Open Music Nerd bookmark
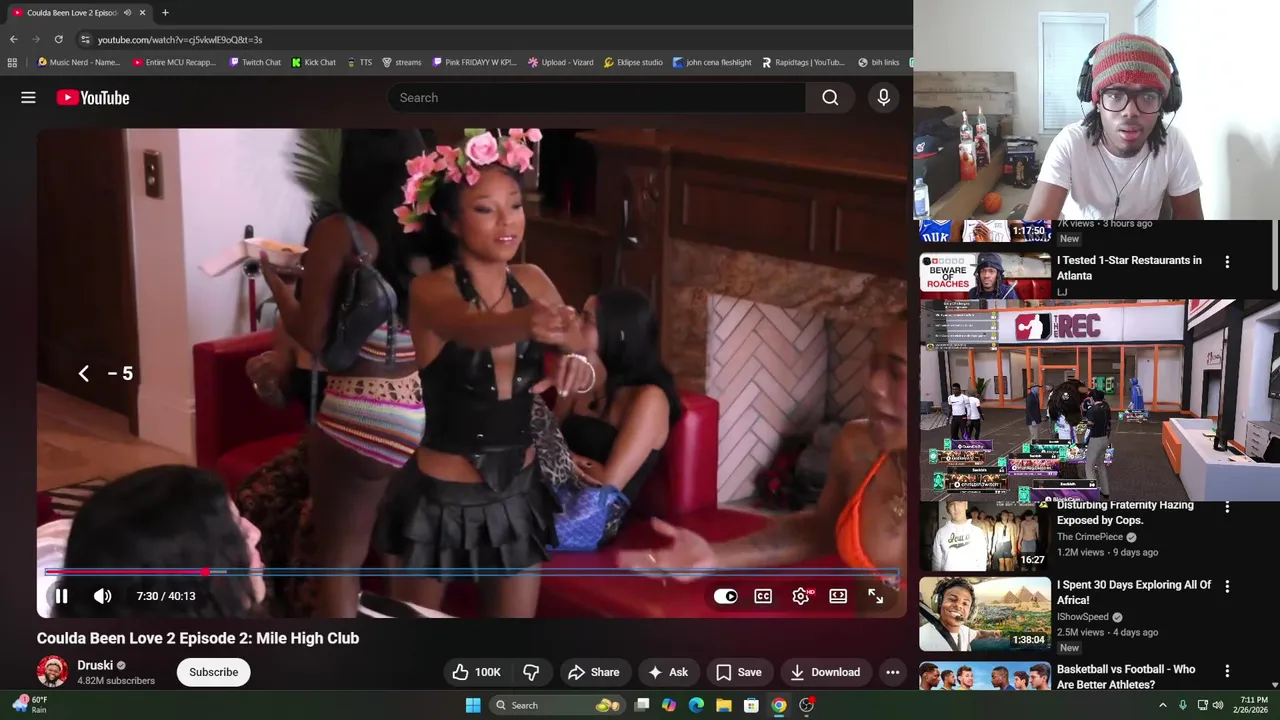 coord(78,62)
